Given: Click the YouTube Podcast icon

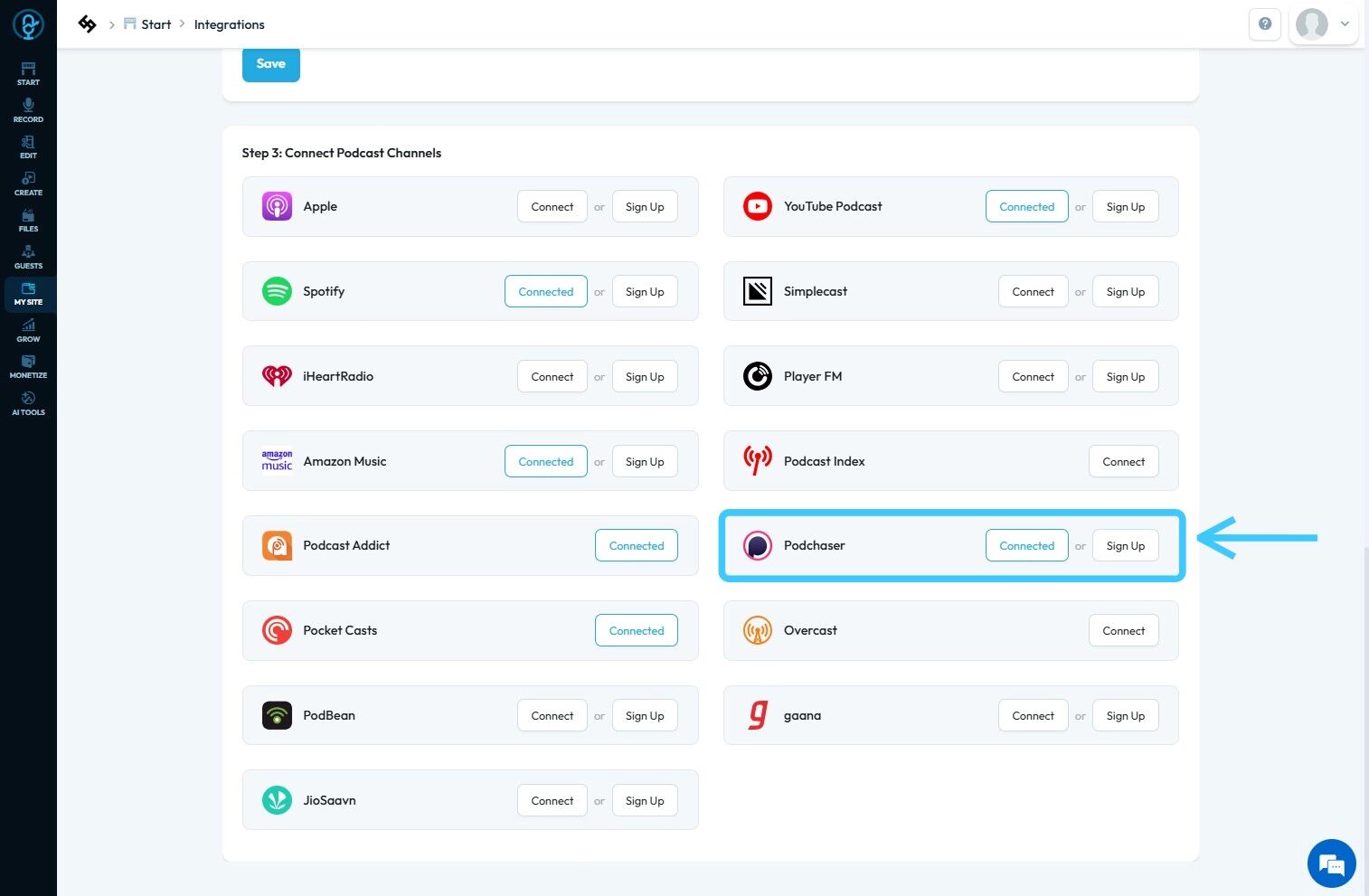Looking at the screenshot, I should point(758,206).
